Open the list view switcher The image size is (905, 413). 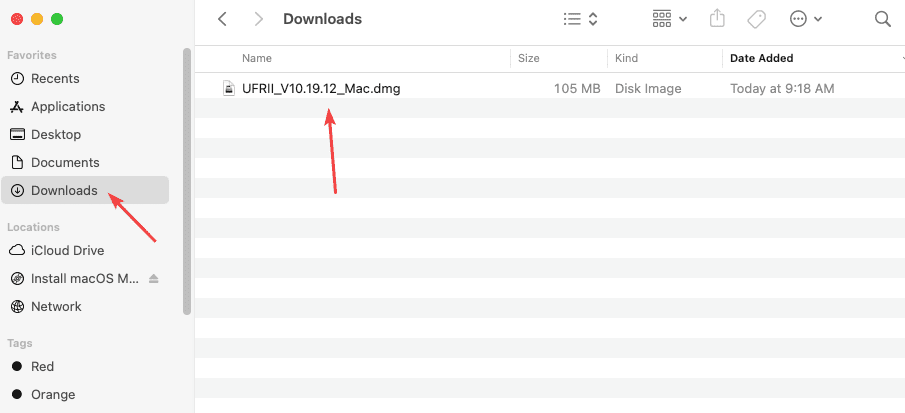(x=580, y=19)
